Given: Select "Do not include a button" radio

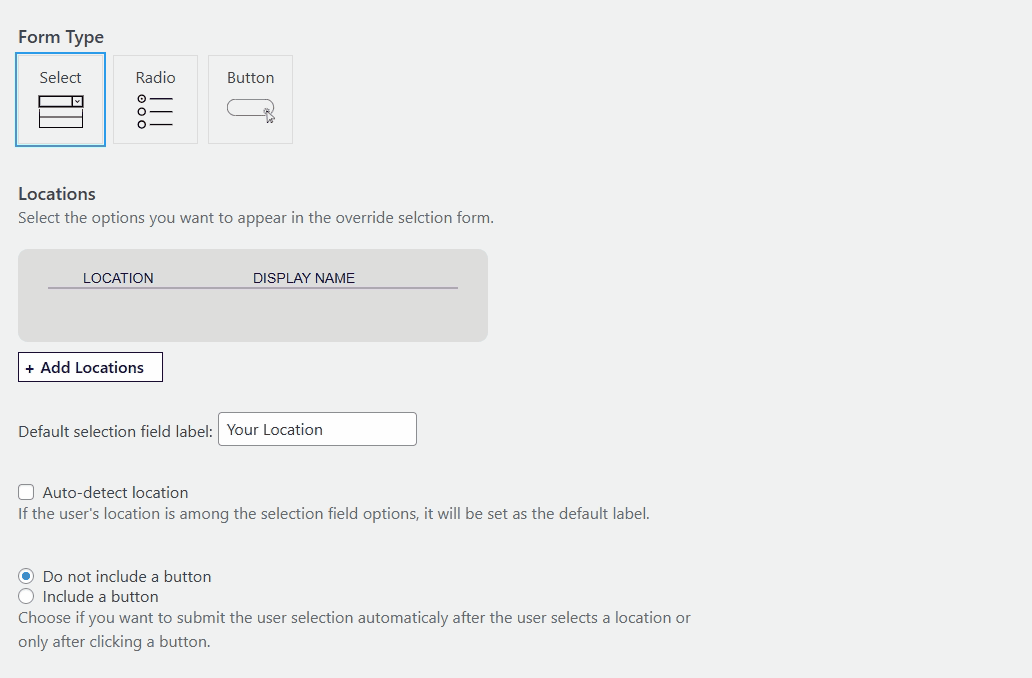Looking at the screenshot, I should [x=26, y=576].
